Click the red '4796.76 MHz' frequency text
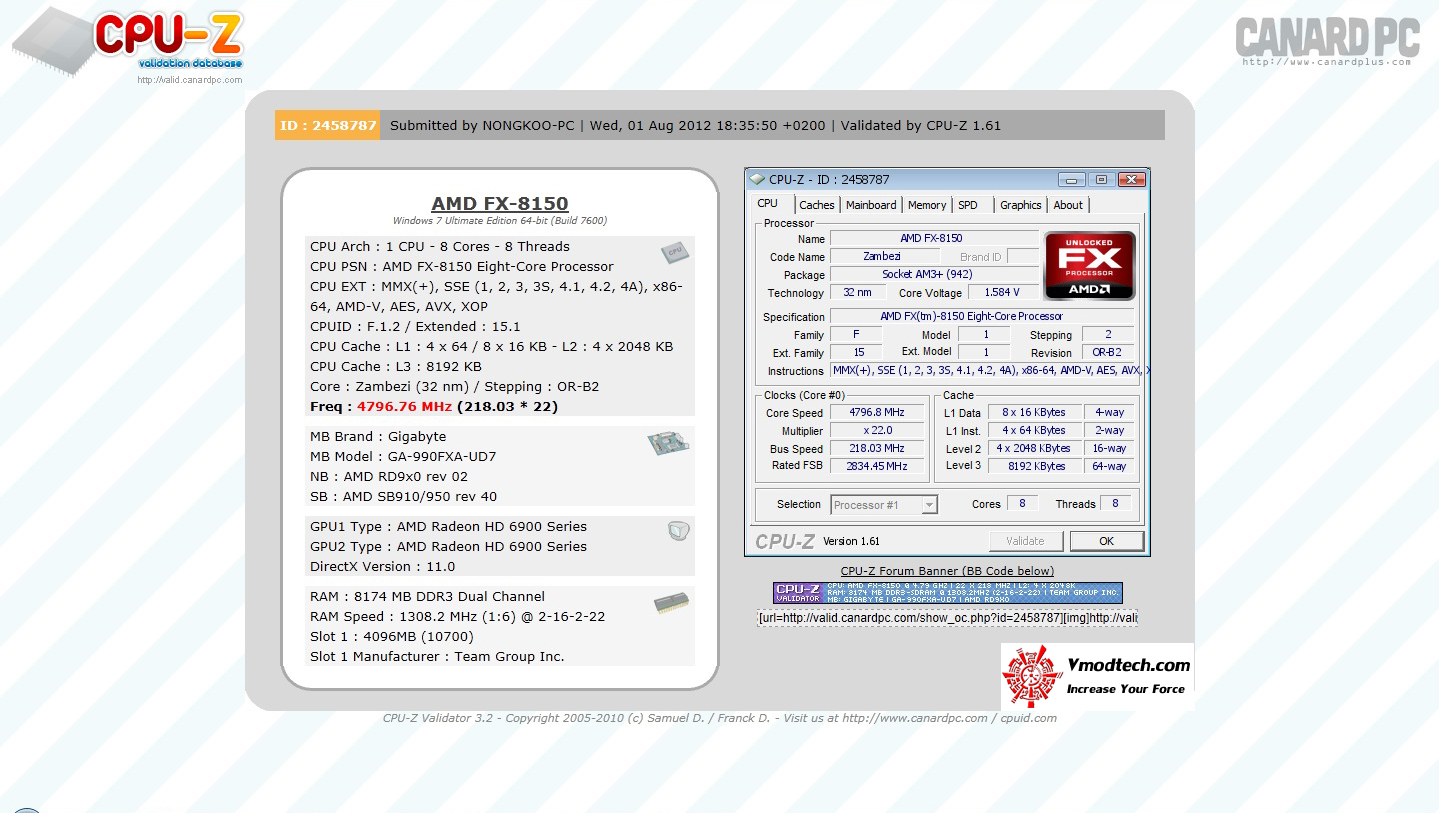Viewport: 1439px width, 813px height. coord(405,407)
